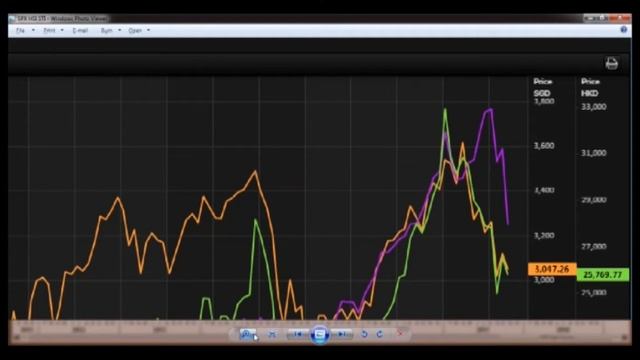Delete the photo with red X
640x360 pixels.
point(400,334)
